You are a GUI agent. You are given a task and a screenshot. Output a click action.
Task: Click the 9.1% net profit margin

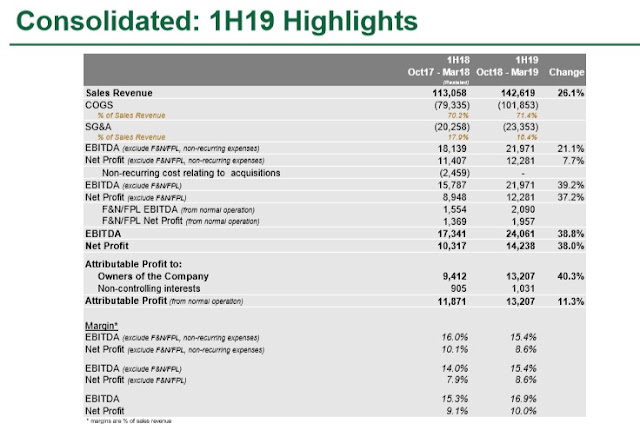(x=457, y=411)
